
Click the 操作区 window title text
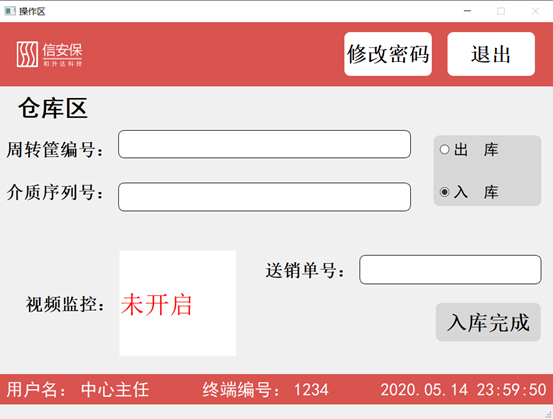[x=32, y=12]
